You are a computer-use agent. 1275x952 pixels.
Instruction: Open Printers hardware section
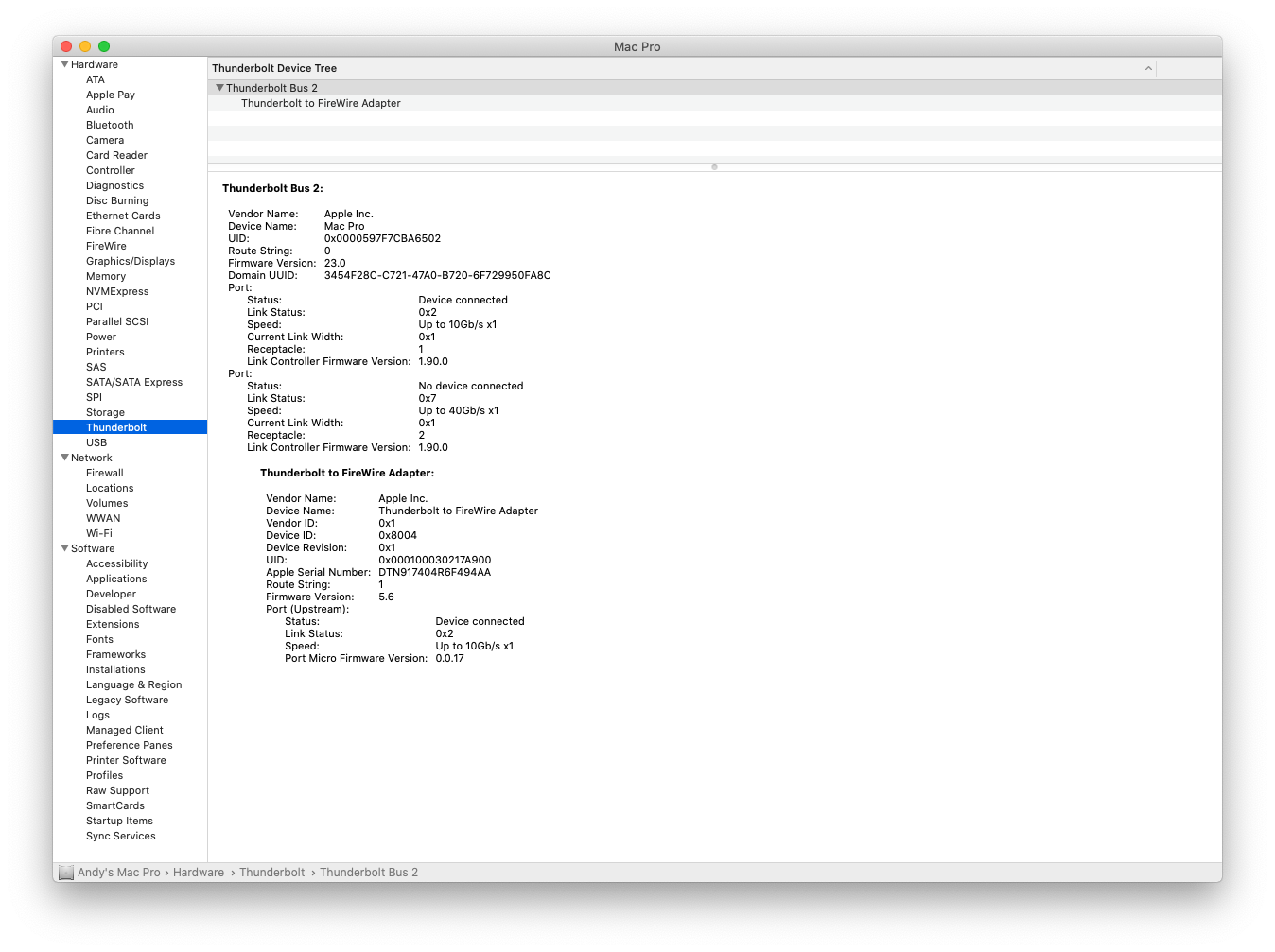pyautogui.click(x=105, y=352)
